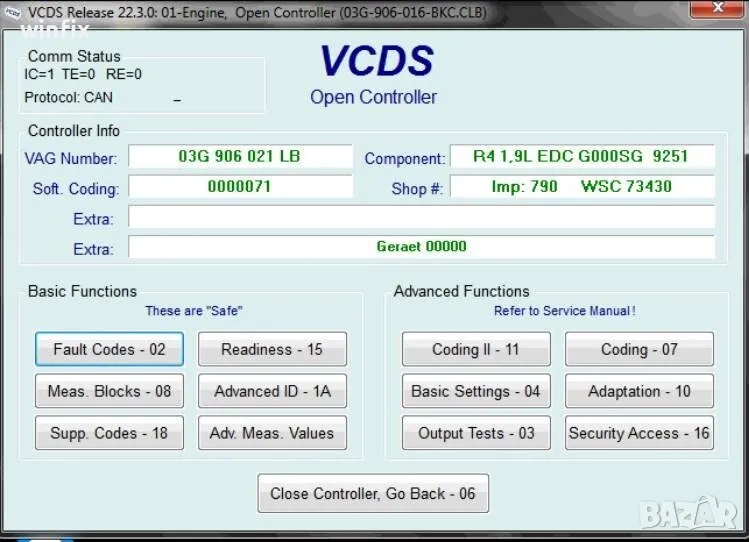The image size is (749, 542).
Task: Open Security Access - 16
Action: coord(639,433)
